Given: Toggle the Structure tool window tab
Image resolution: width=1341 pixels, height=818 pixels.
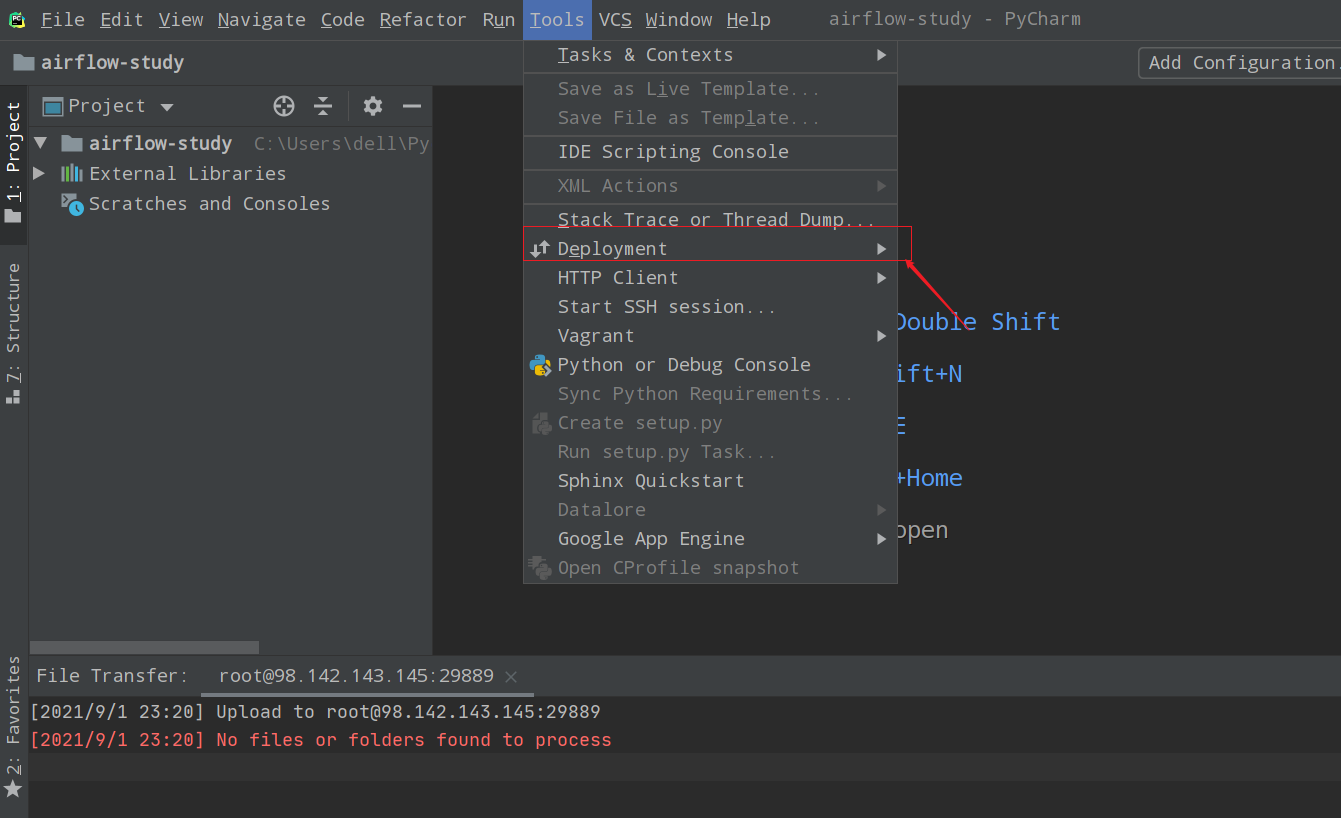Looking at the screenshot, I should [14, 330].
